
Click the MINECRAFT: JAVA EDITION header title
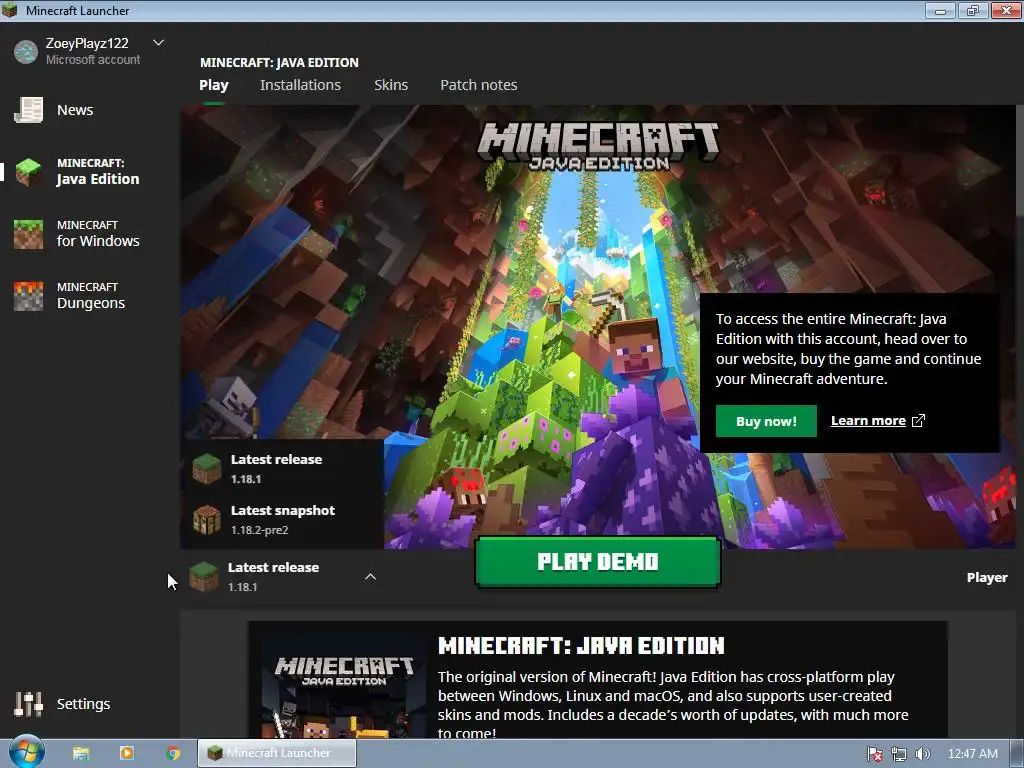(x=280, y=63)
